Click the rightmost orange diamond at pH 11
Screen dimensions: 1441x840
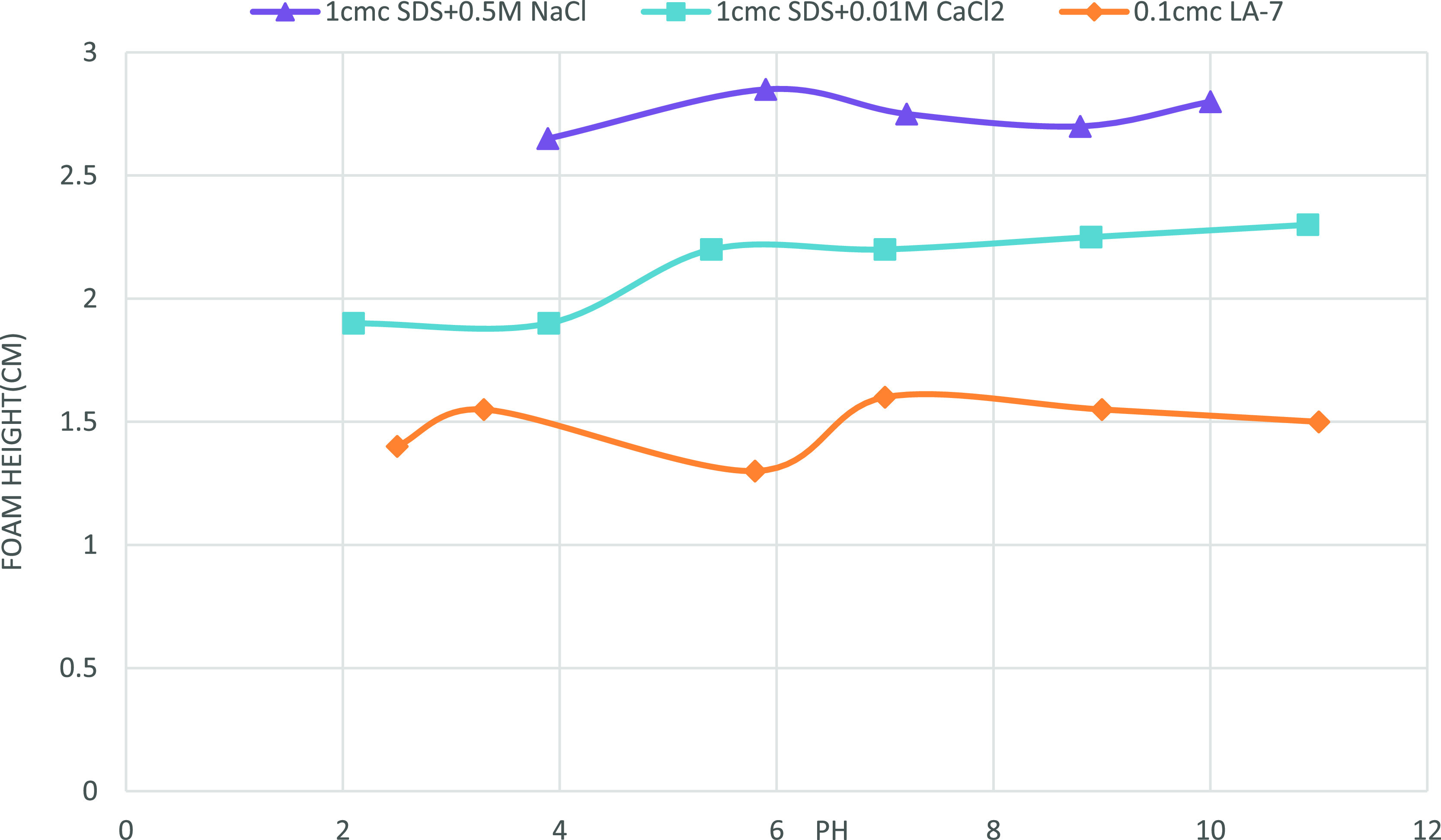tap(1319, 422)
